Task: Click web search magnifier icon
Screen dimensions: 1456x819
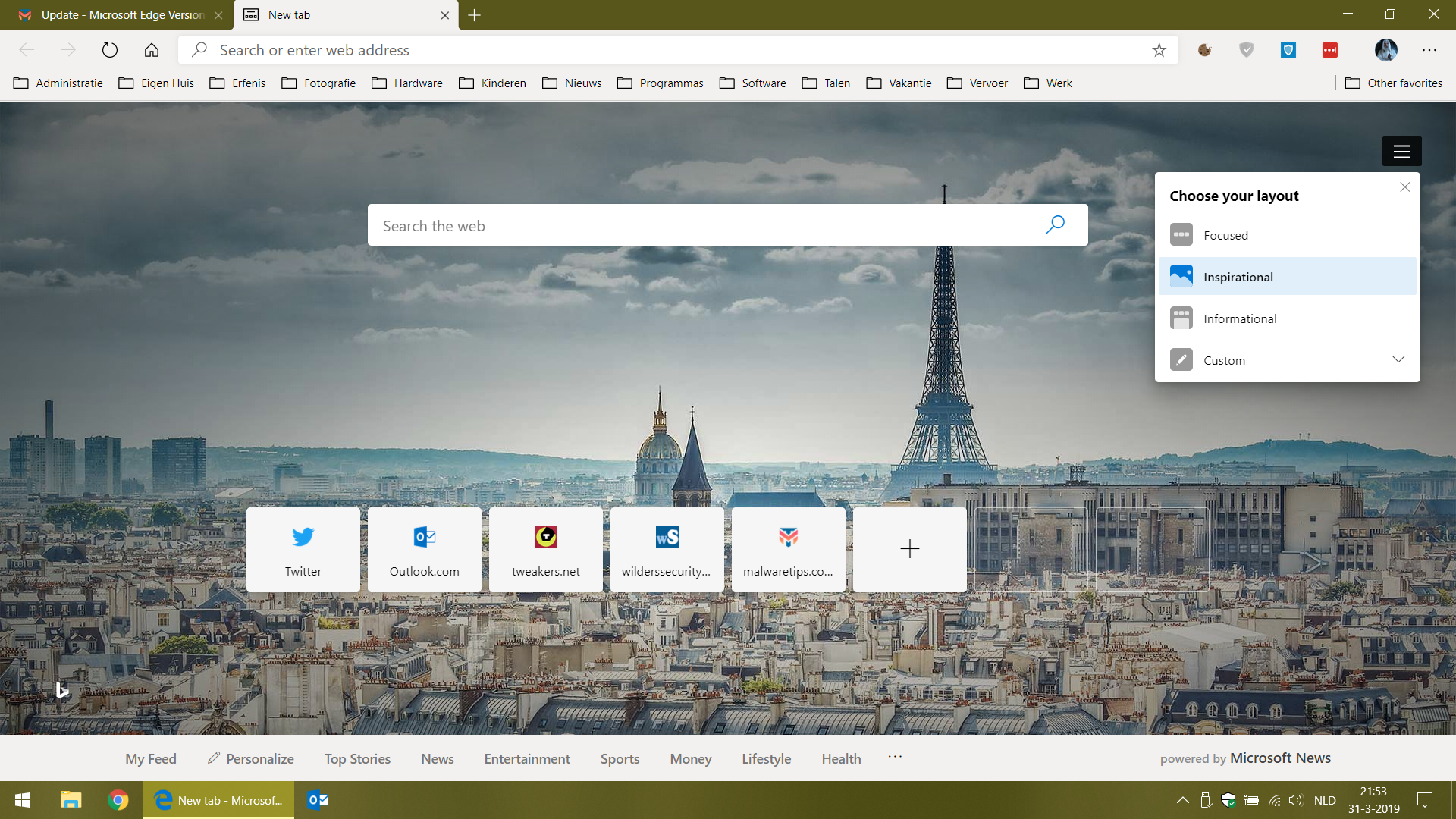Action: 1055,225
